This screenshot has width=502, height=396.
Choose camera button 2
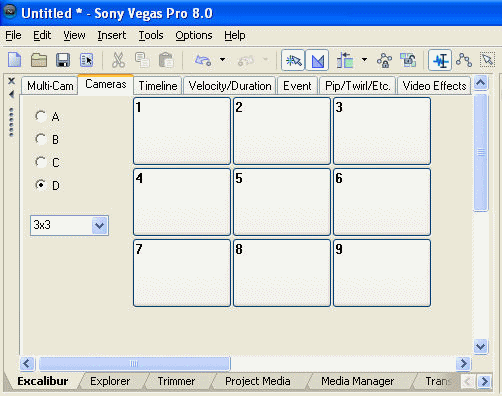point(282,131)
